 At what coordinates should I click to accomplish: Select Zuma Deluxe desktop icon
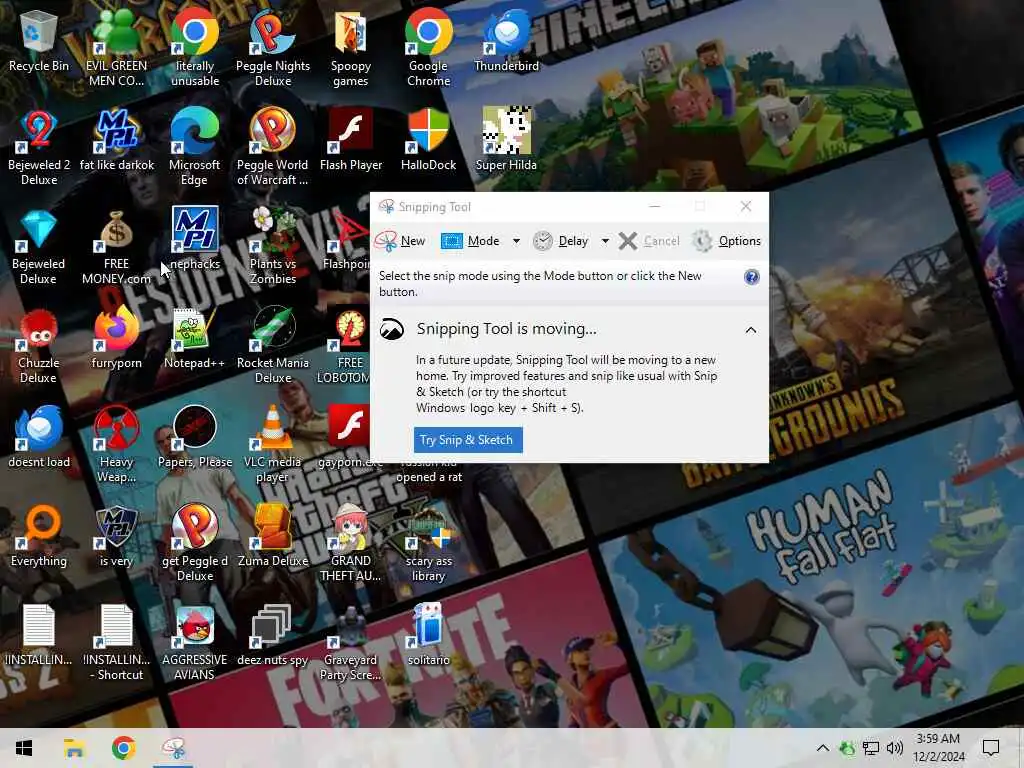click(273, 537)
